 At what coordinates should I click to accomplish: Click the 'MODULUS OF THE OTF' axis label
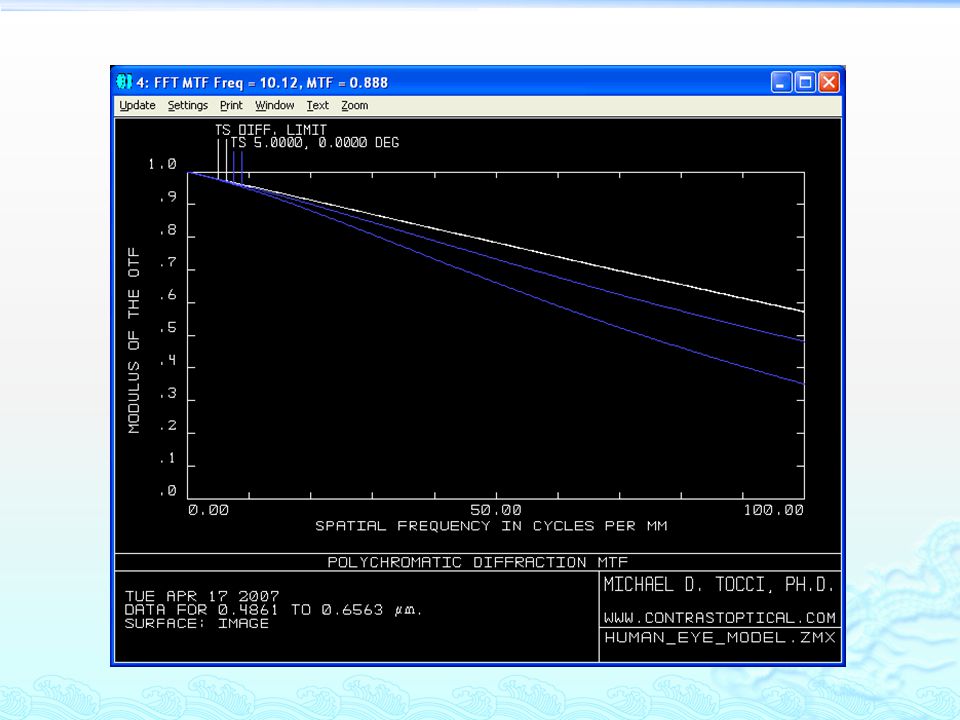133,340
